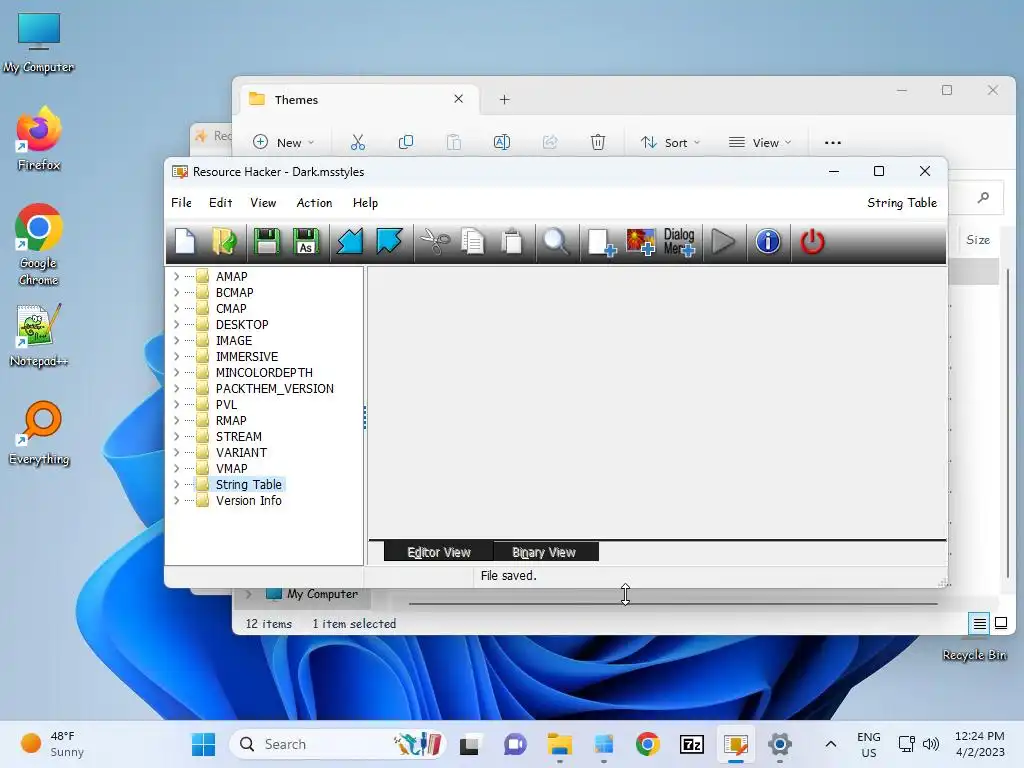Click the Themes window search magnifier
This screenshot has width=1024, height=768.
point(984,197)
